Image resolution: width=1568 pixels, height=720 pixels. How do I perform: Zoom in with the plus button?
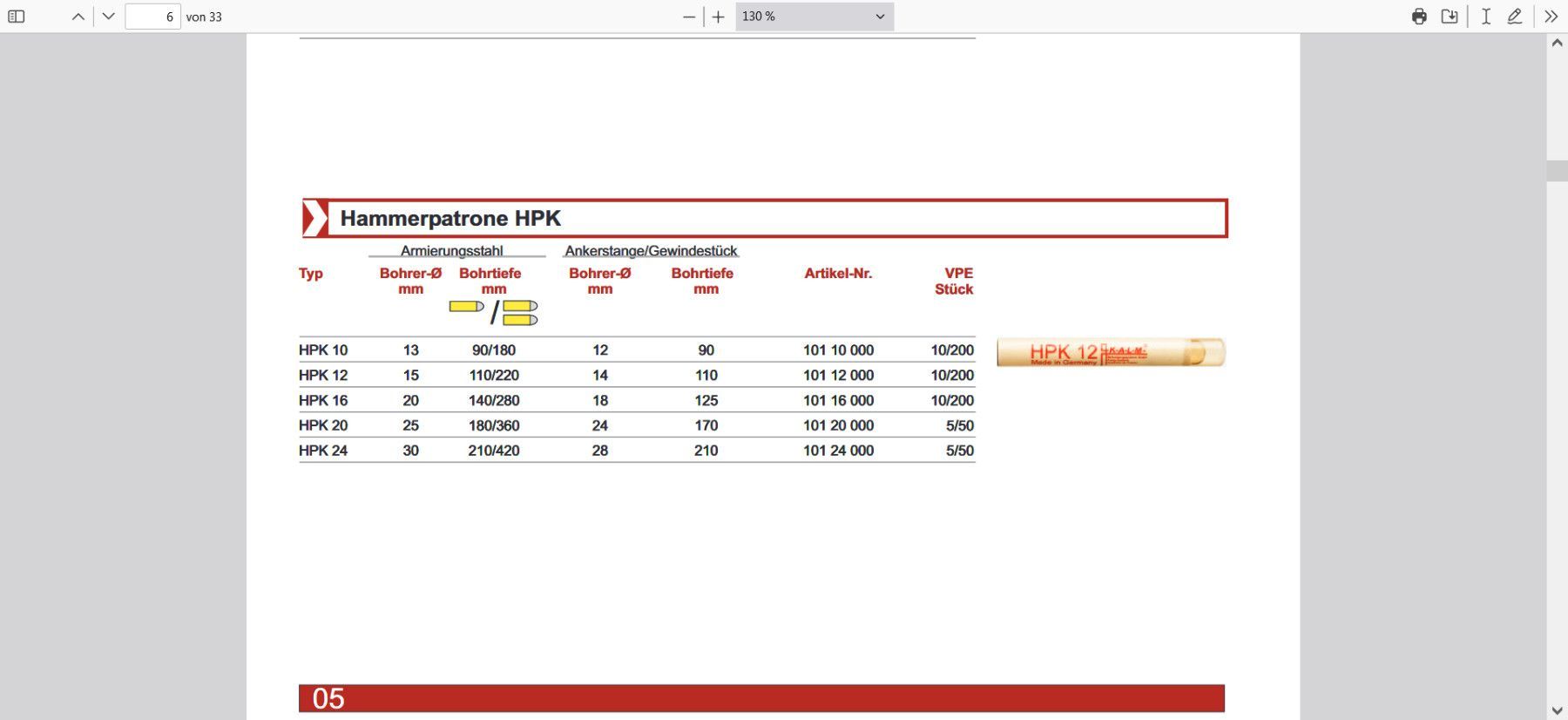(719, 17)
